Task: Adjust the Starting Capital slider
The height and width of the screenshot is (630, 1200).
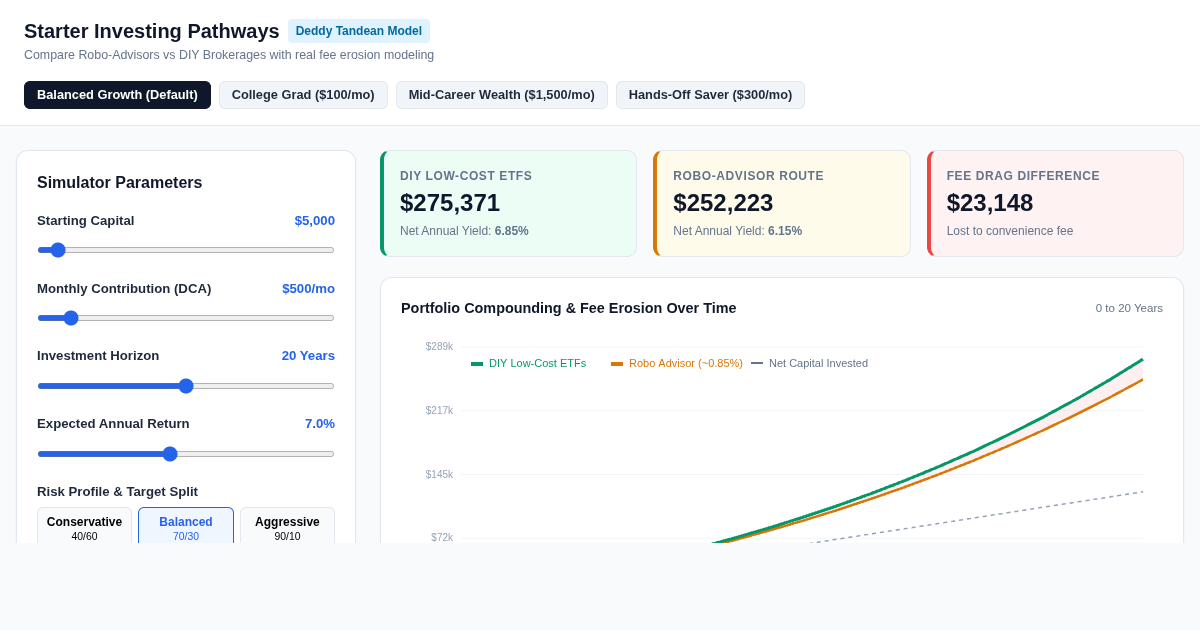Action: 186,250
